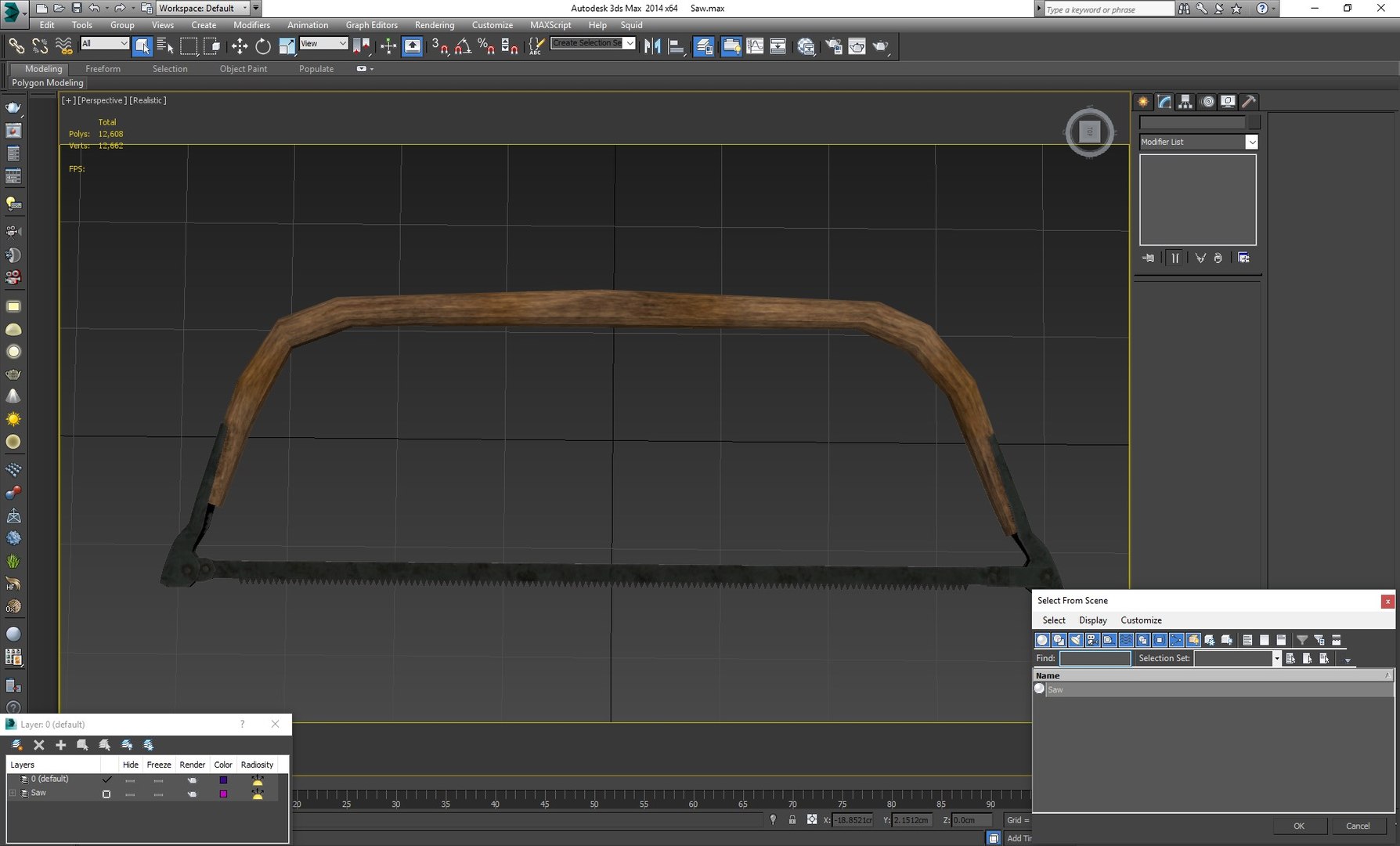Toggle the Percent Snap tool
Screen dimensions: 1400x846
[x=486, y=46]
